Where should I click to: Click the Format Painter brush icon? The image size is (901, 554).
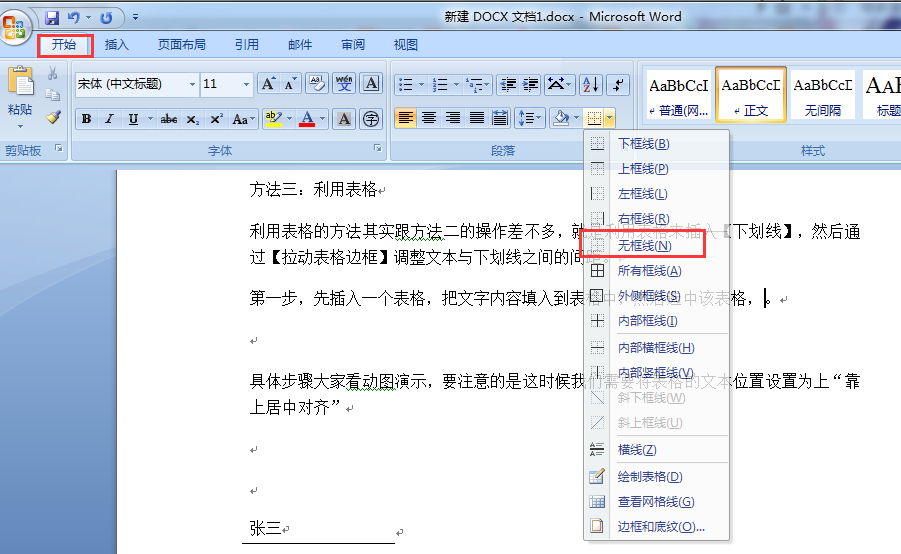point(53,118)
